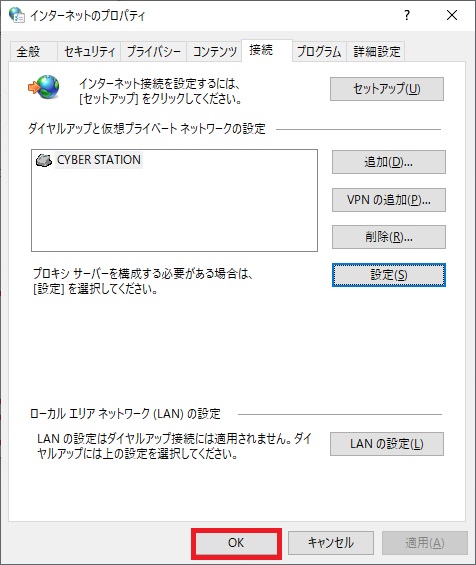Click the question mark help button
The width and height of the screenshot is (476, 565).
(x=407, y=15)
